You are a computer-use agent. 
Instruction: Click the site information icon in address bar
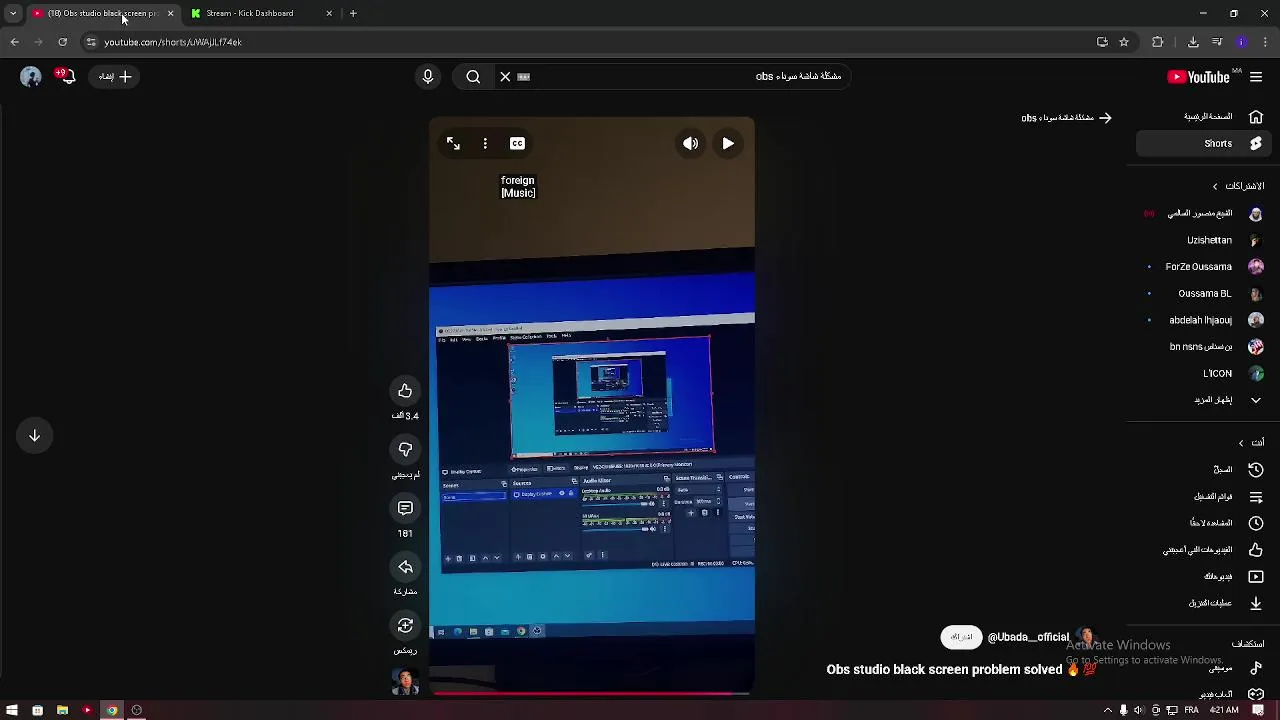(x=90, y=42)
